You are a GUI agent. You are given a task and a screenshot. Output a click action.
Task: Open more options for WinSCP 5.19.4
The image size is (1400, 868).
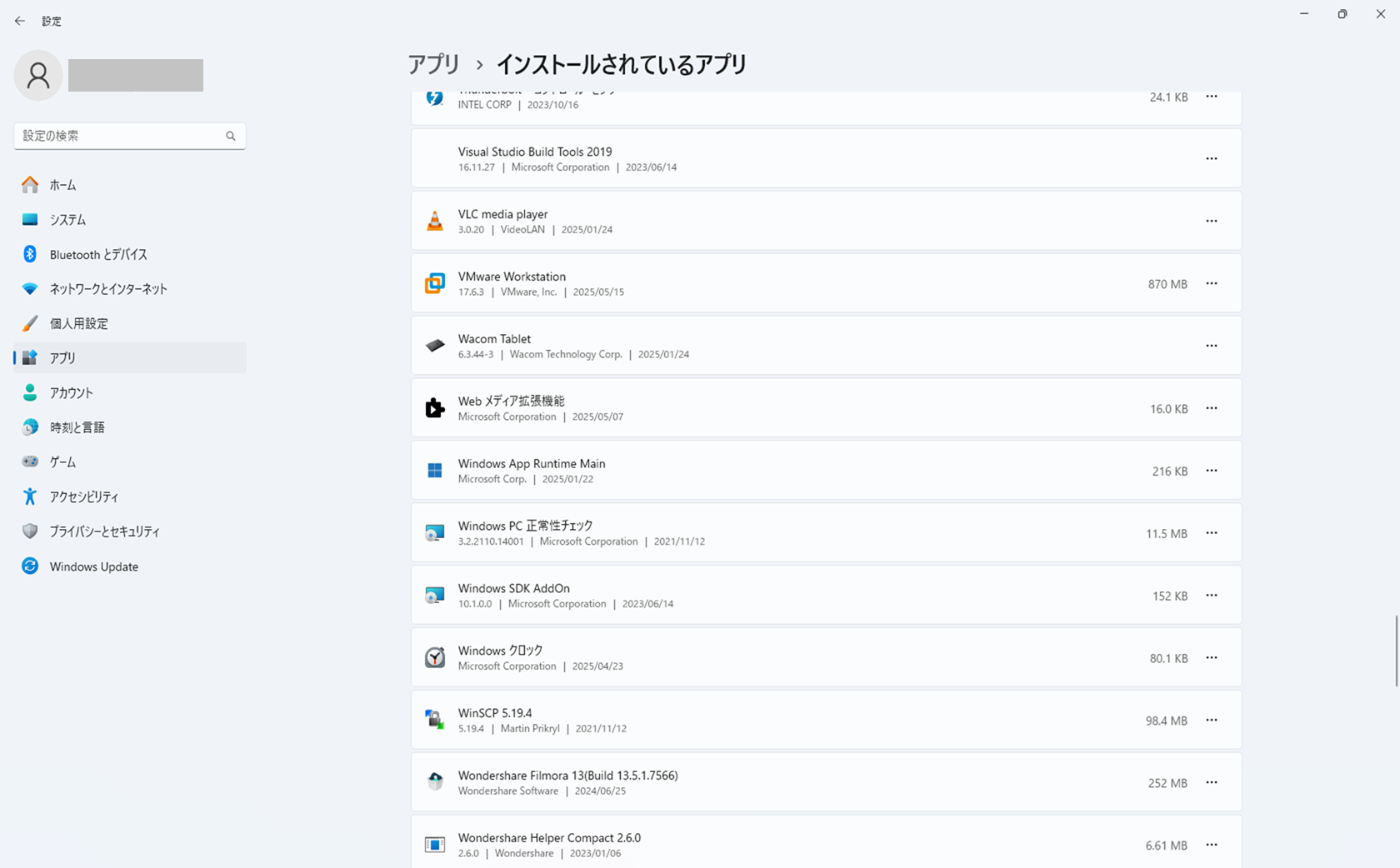pyautogui.click(x=1212, y=721)
